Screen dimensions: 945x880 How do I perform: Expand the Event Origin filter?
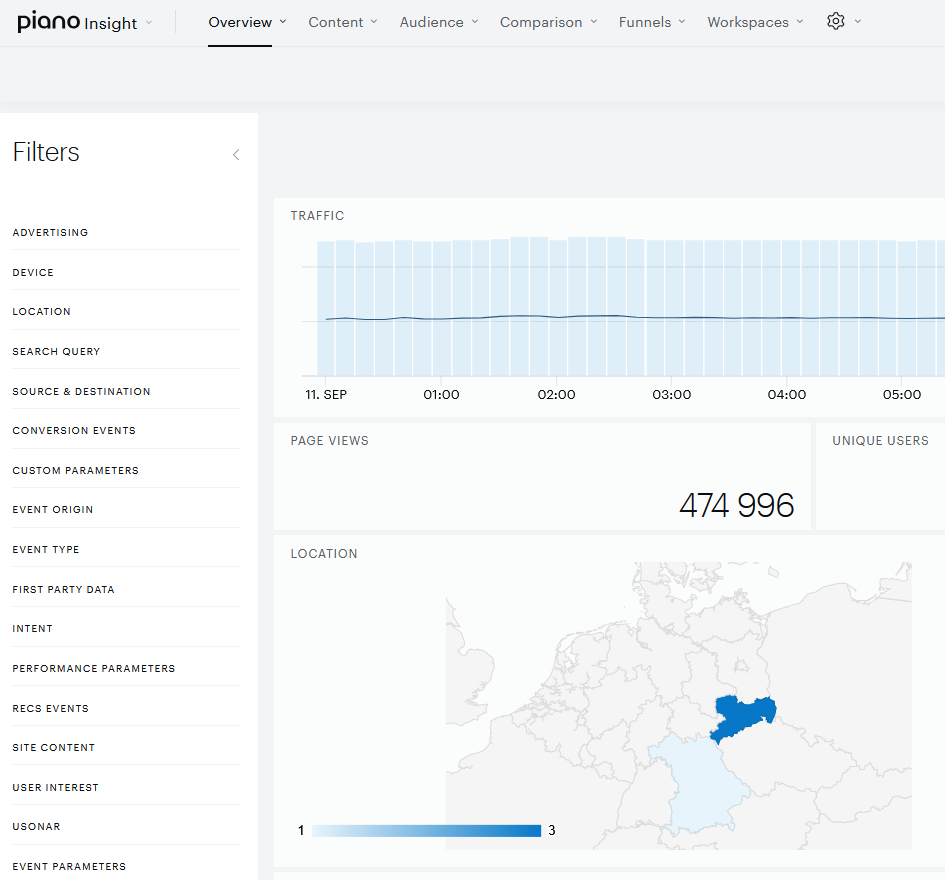point(126,510)
